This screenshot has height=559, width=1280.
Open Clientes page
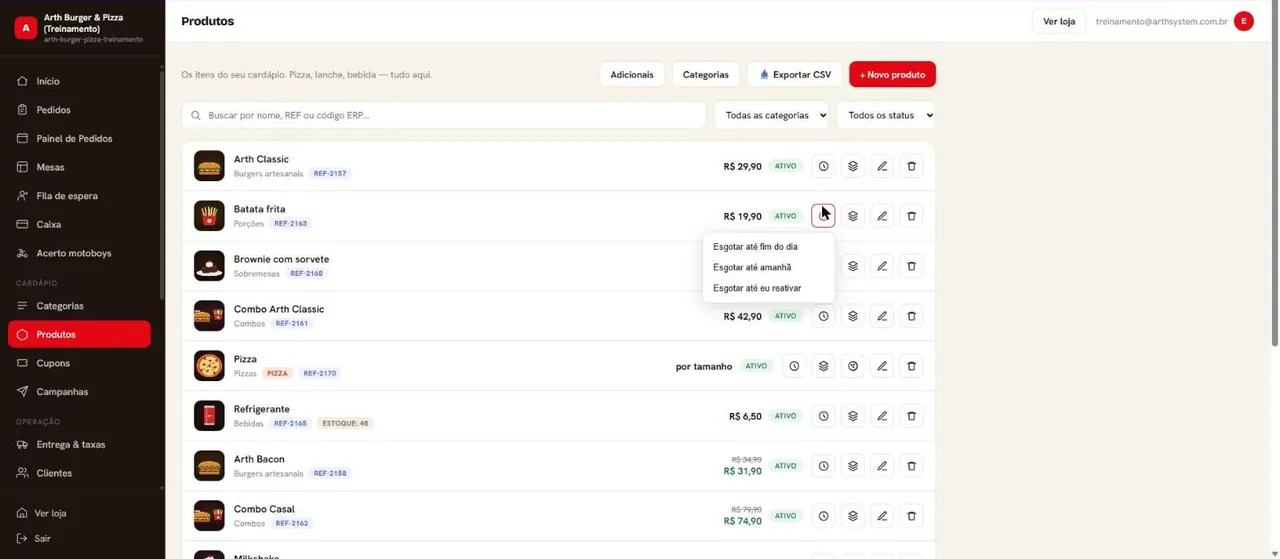tap(79, 473)
